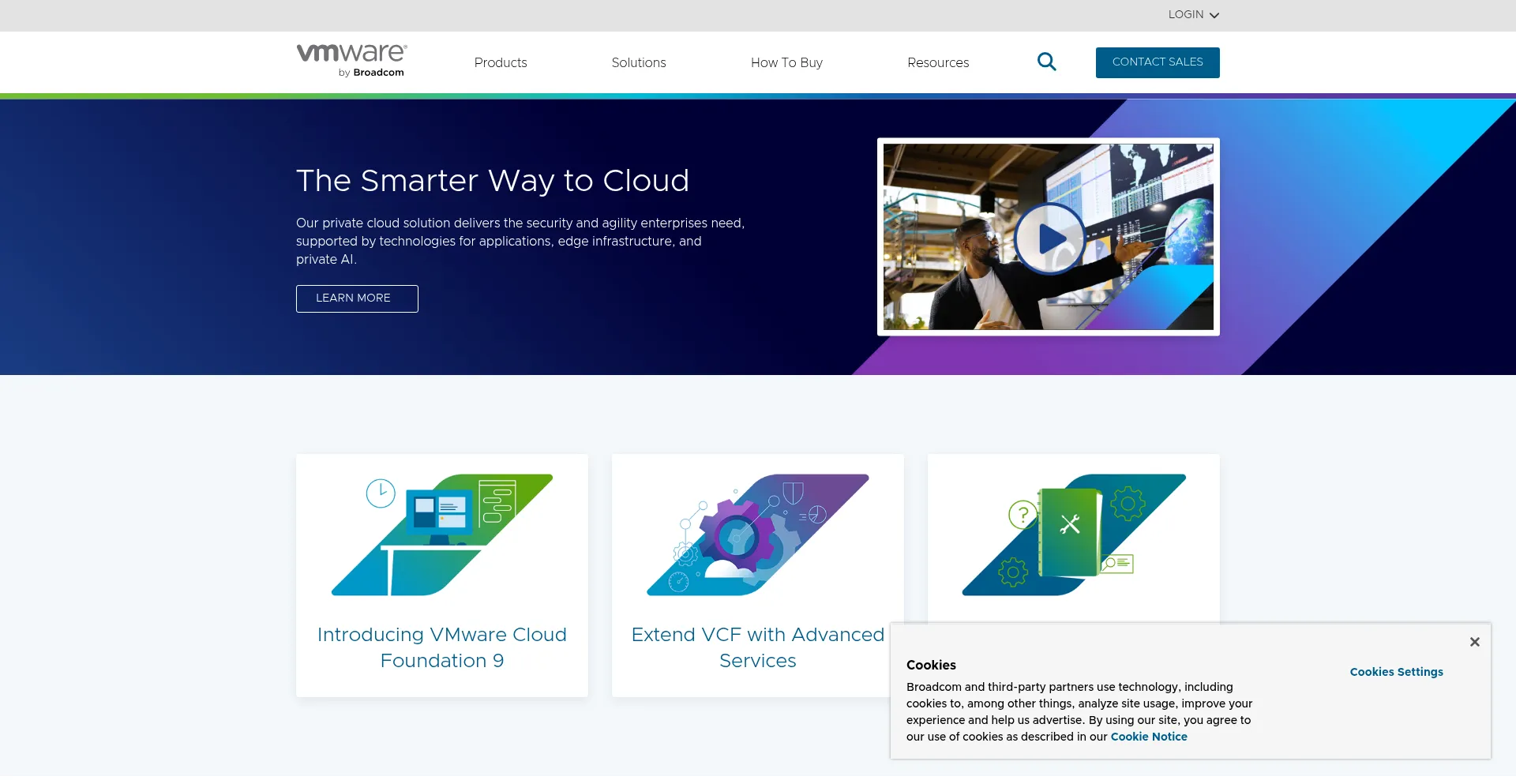Open Extend VCF with Advanced Services link
1516x784 pixels.
tap(757, 647)
